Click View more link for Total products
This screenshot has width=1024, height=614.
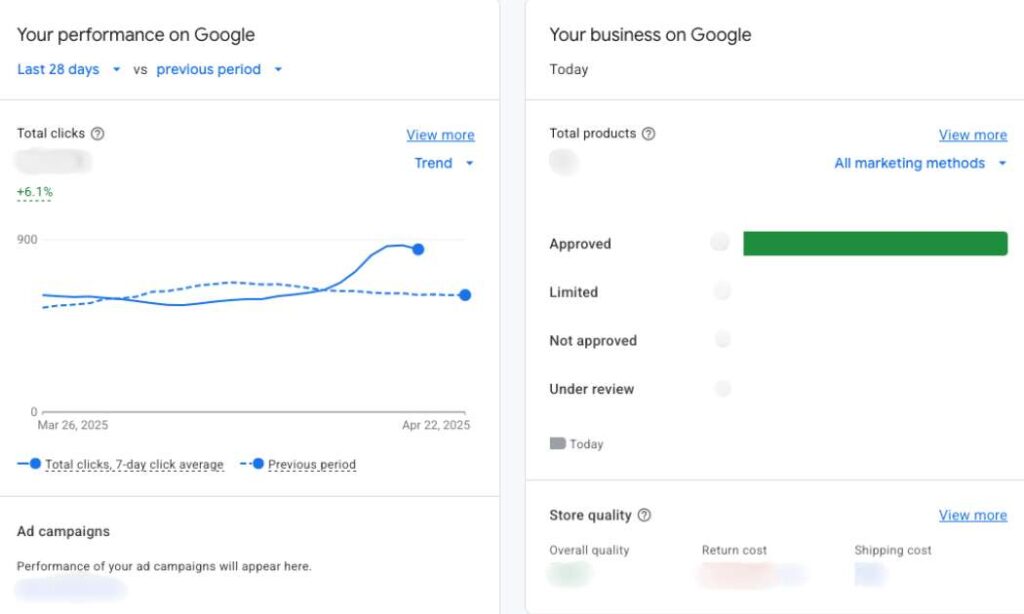point(972,135)
